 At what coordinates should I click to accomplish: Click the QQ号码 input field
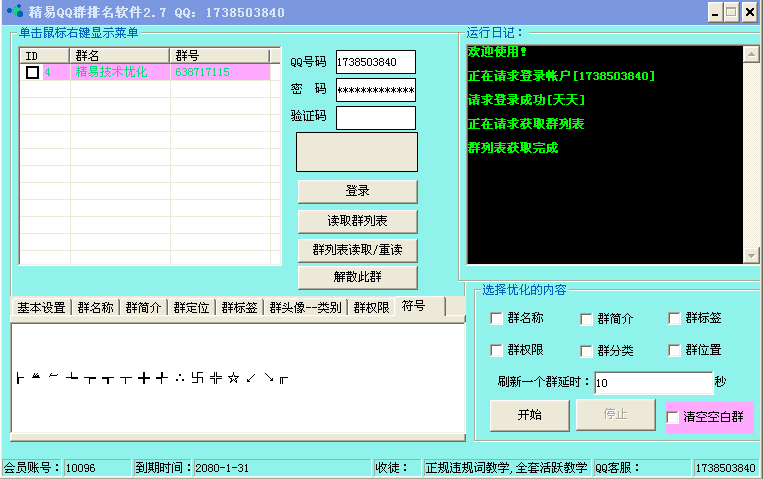(376, 62)
